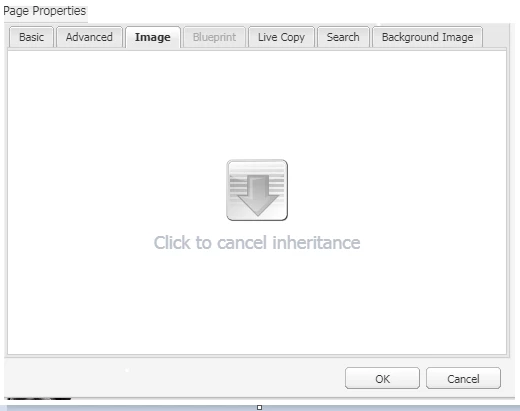Image resolution: width=520 pixels, height=411 pixels.
Task: Click the dark redacted strip at the bottom-left
Action: [39, 398]
